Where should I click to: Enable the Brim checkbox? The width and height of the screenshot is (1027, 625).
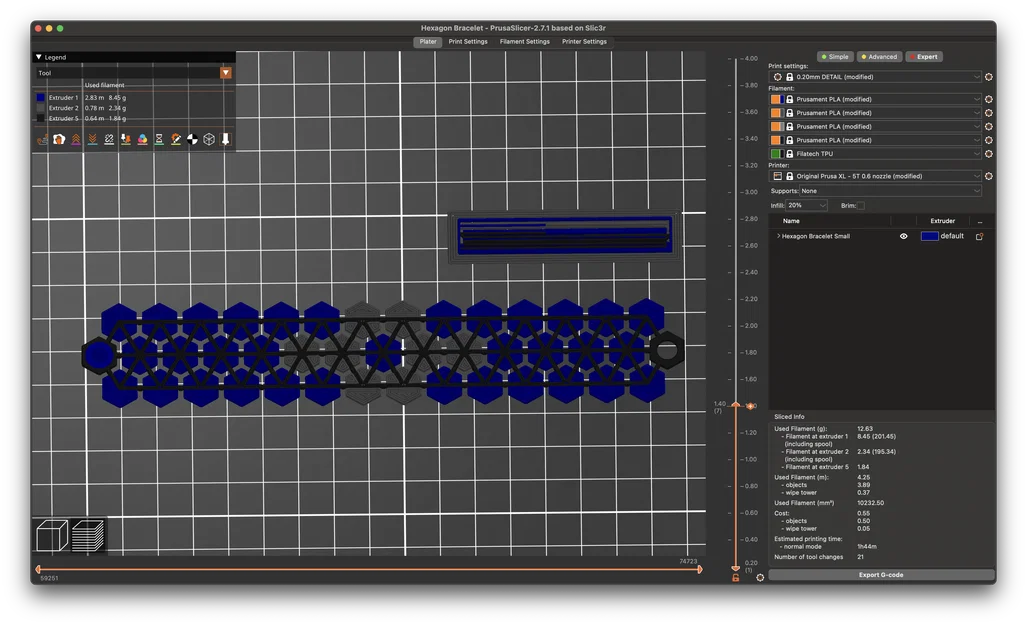pos(861,206)
